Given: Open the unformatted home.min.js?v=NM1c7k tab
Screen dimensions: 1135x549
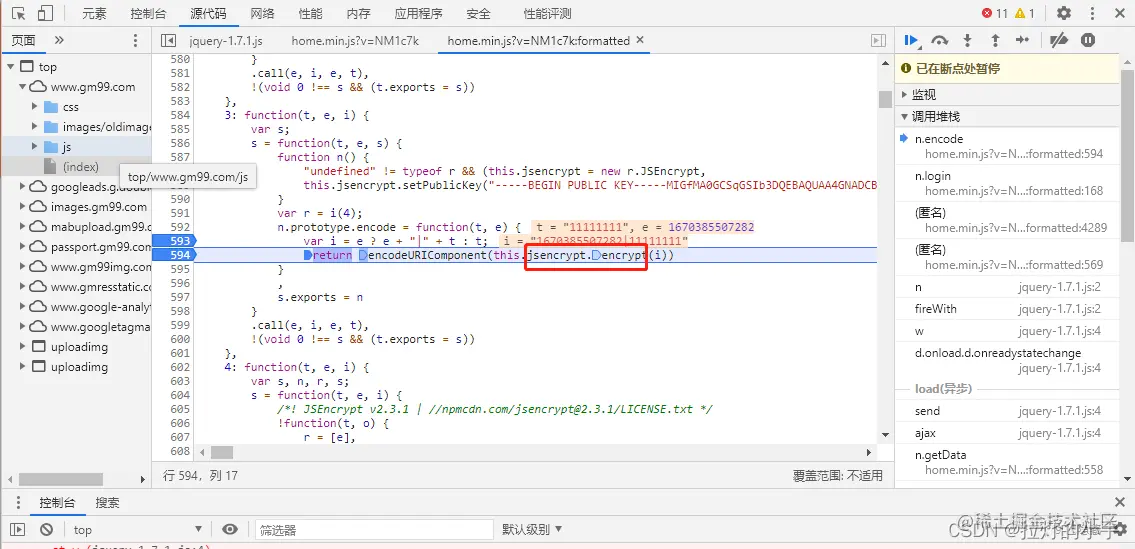Looking at the screenshot, I should click(355, 41).
